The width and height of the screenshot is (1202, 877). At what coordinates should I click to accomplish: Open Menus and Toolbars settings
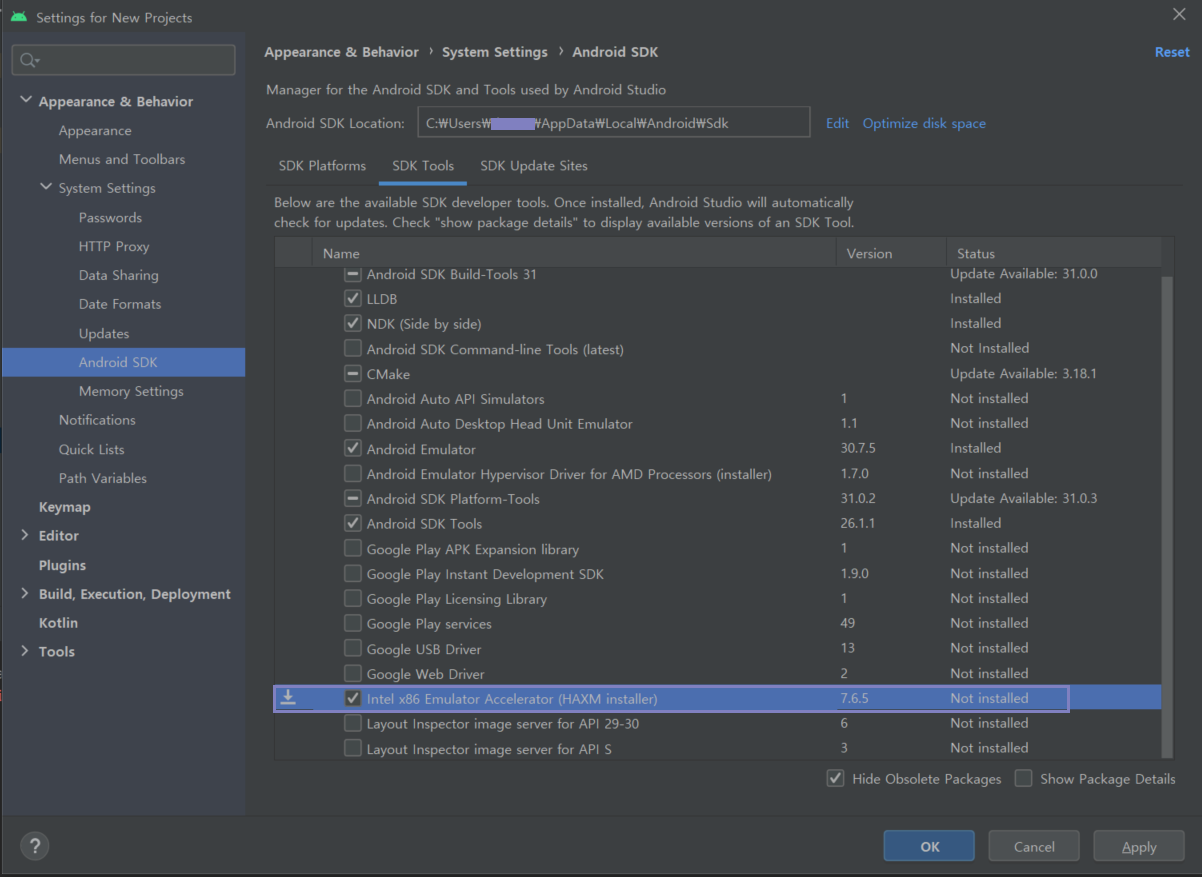coord(122,159)
